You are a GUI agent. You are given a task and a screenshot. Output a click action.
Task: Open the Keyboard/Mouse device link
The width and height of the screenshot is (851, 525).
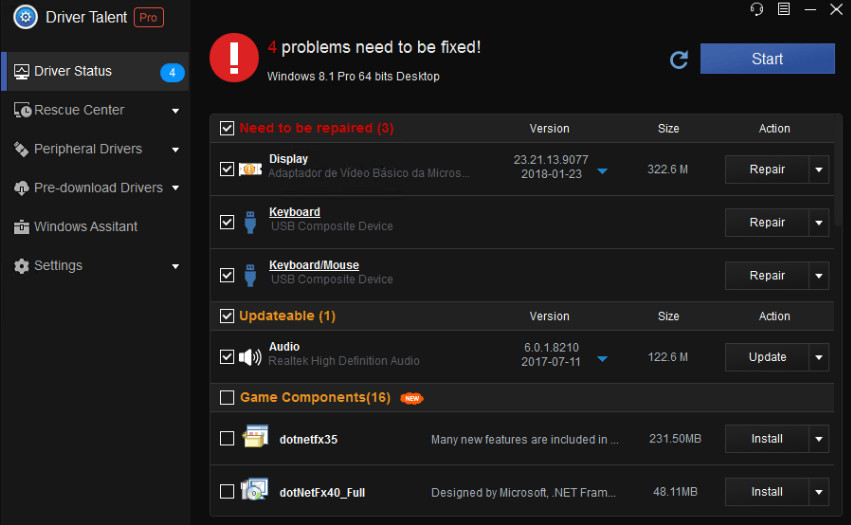pyautogui.click(x=314, y=265)
